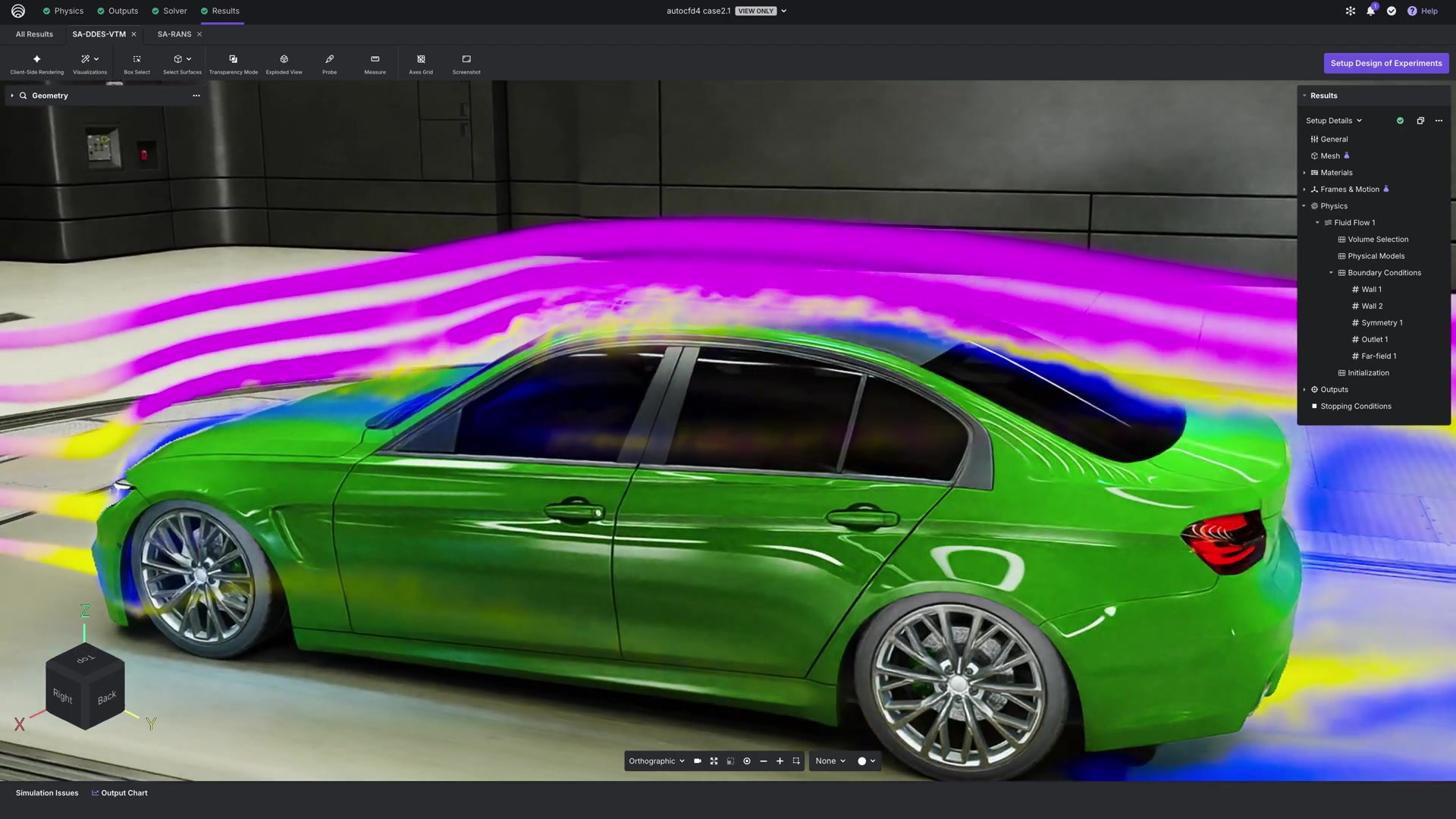
Task: Select the Probe tool
Action: point(329,63)
